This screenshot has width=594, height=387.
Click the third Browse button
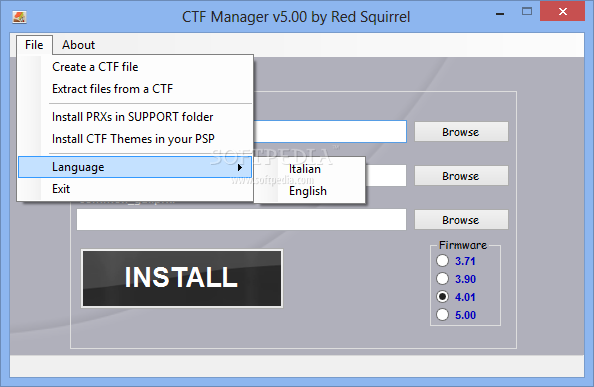461,220
